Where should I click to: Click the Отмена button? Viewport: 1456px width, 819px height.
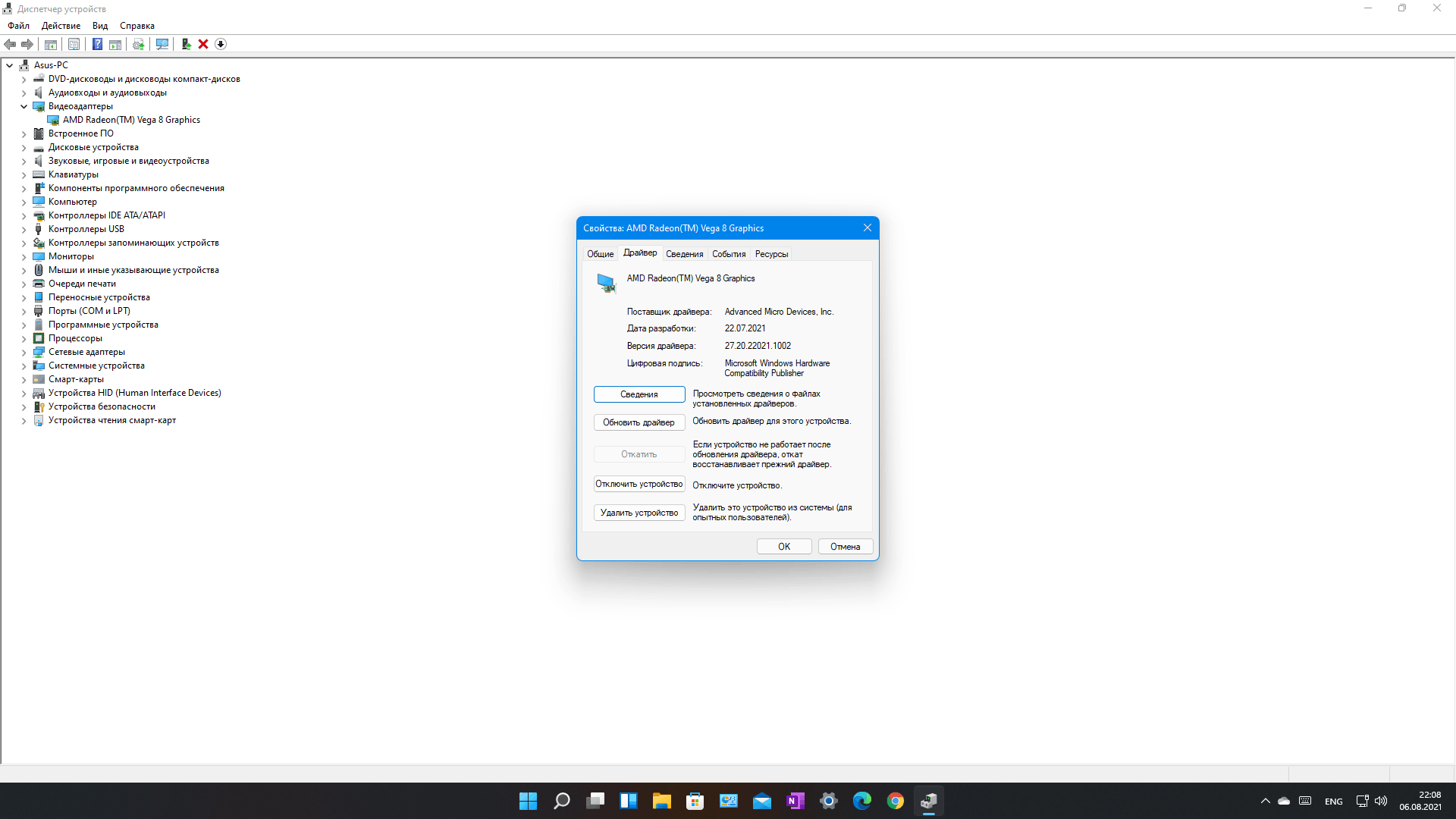point(846,547)
